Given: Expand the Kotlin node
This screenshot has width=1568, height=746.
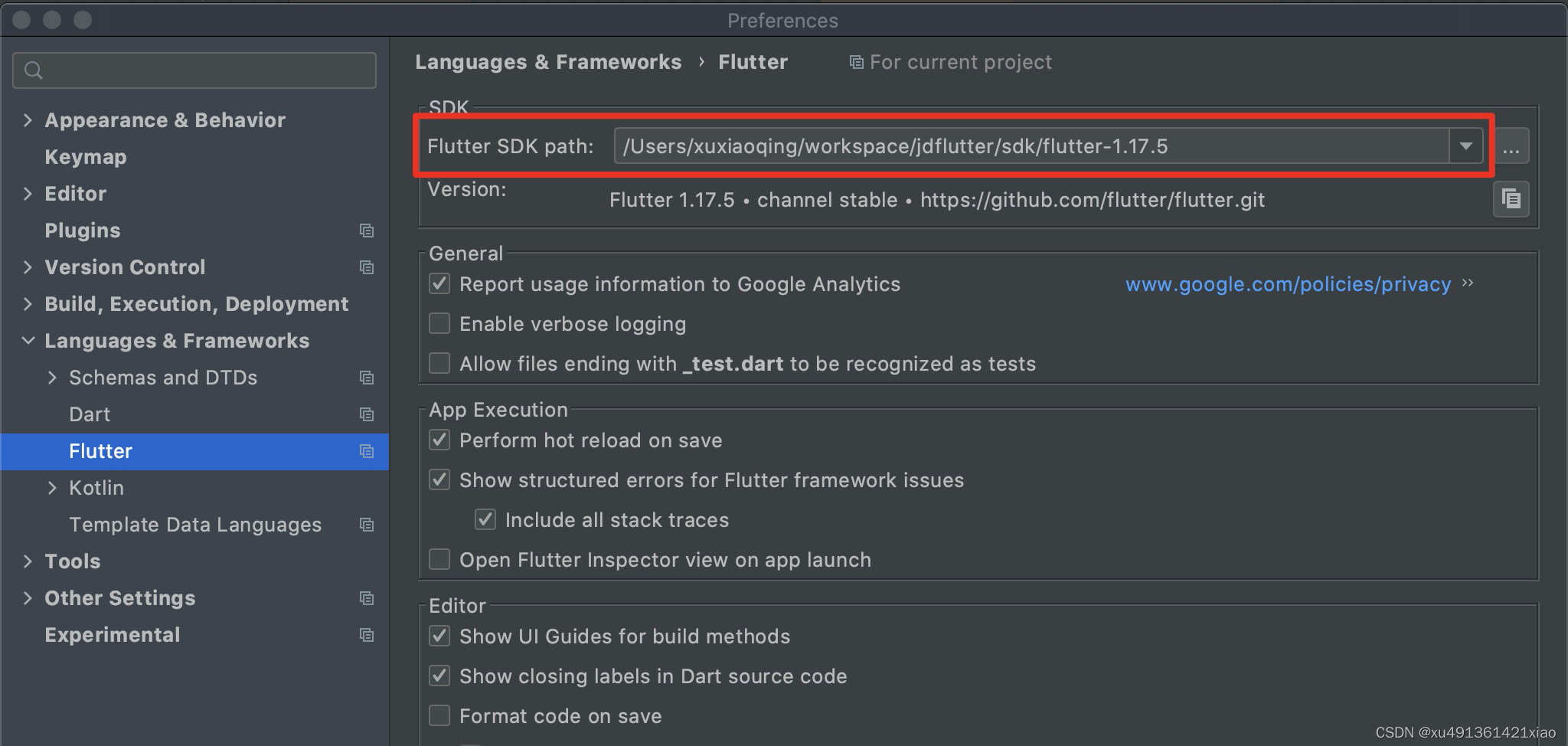Looking at the screenshot, I should click(52, 488).
